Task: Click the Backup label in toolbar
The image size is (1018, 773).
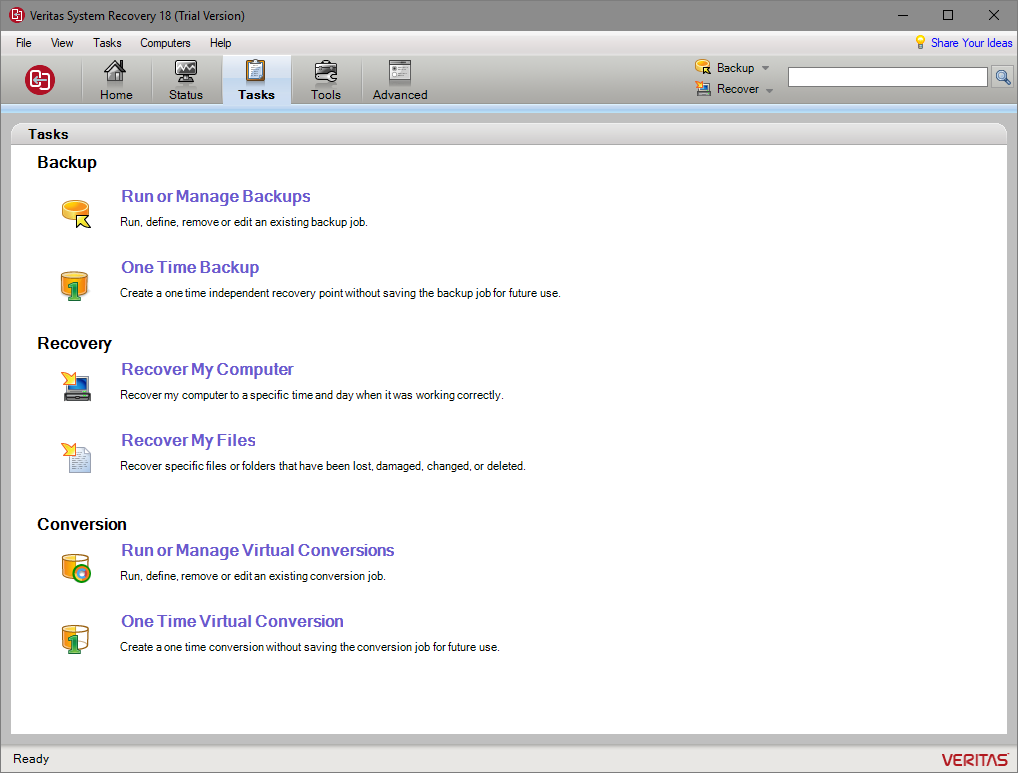Action: click(x=735, y=67)
